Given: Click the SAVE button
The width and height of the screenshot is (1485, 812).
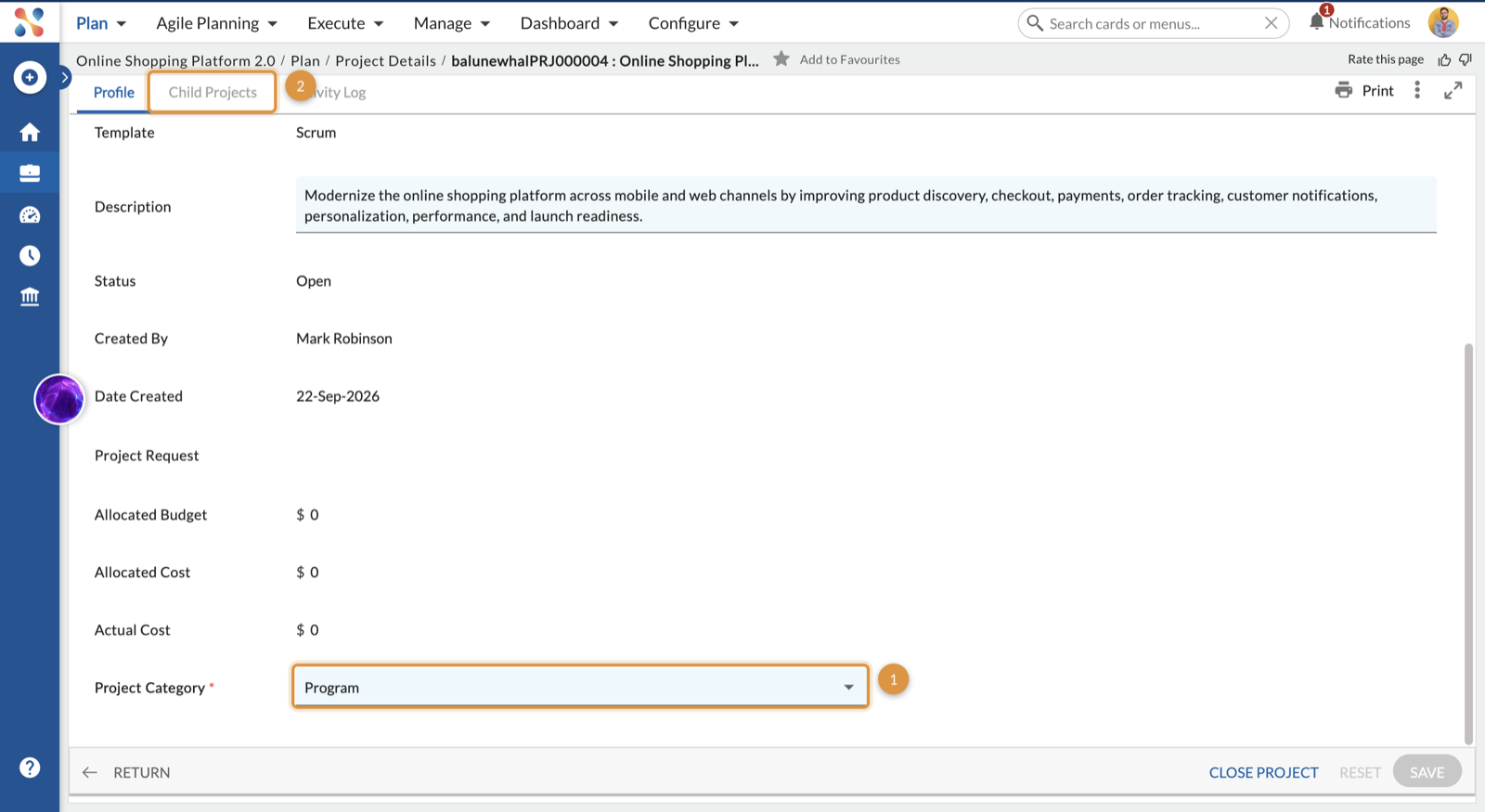Looking at the screenshot, I should (1427, 772).
